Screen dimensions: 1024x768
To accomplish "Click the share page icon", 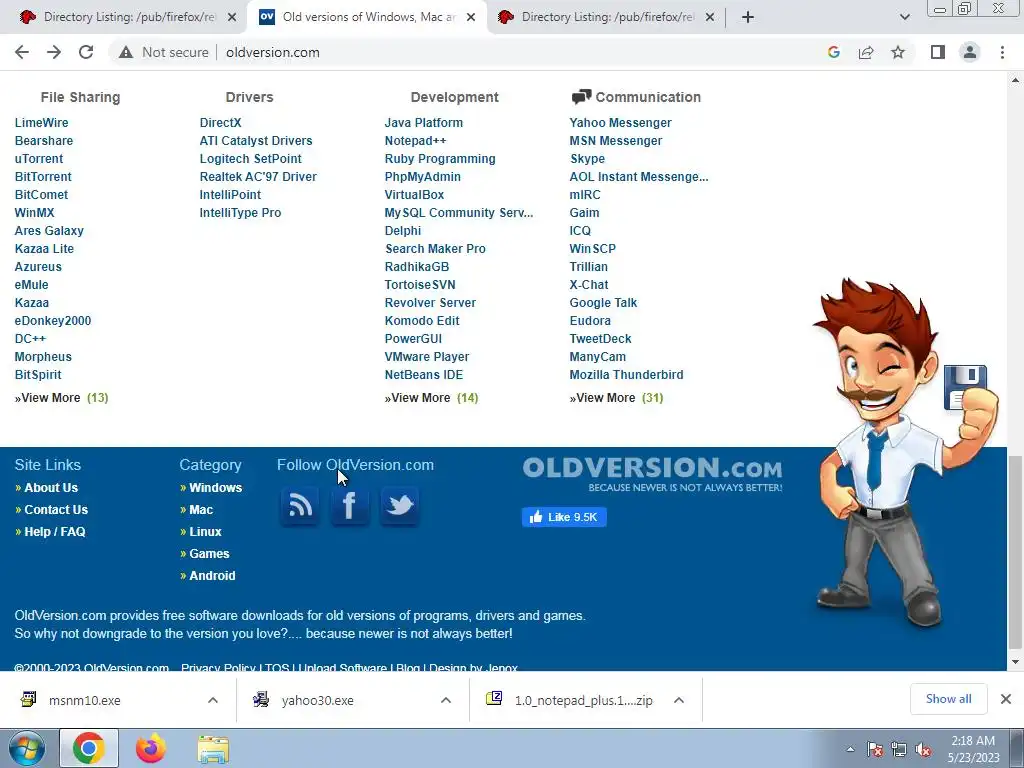I will coord(866,52).
